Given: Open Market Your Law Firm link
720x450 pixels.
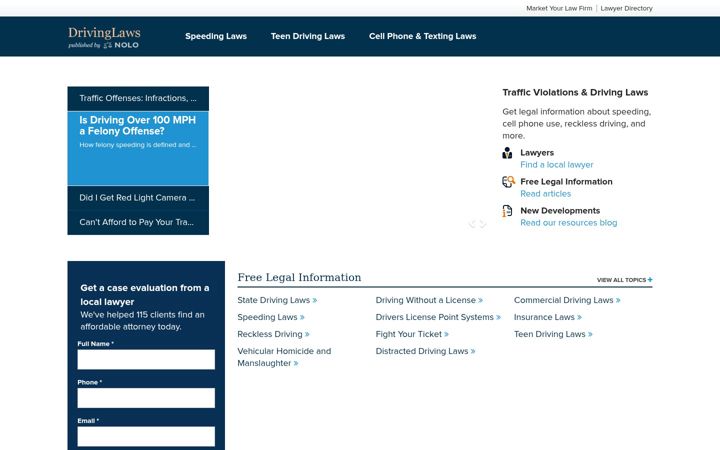Looking at the screenshot, I should 559,8.
